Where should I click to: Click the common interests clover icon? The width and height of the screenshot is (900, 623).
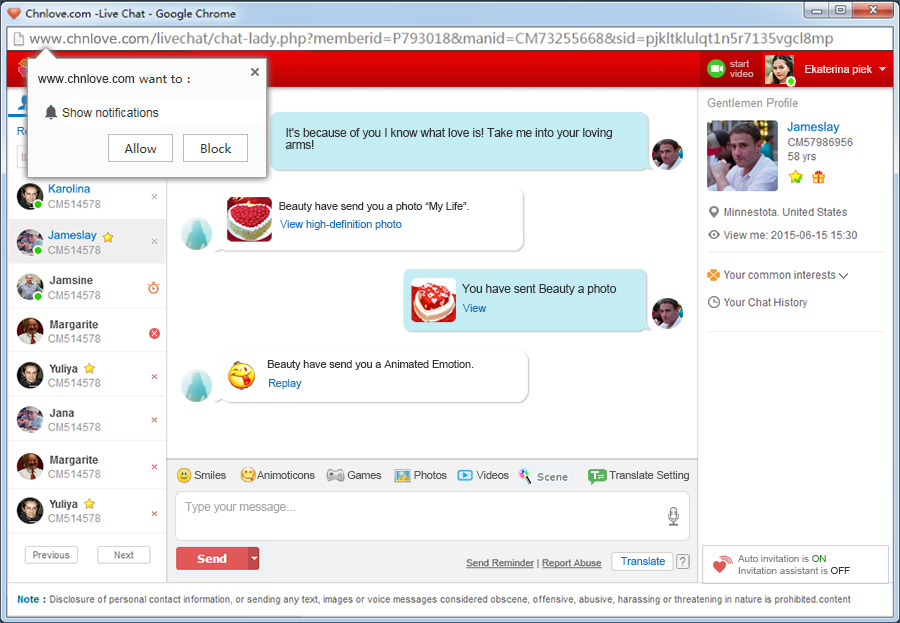click(x=713, y=275)
